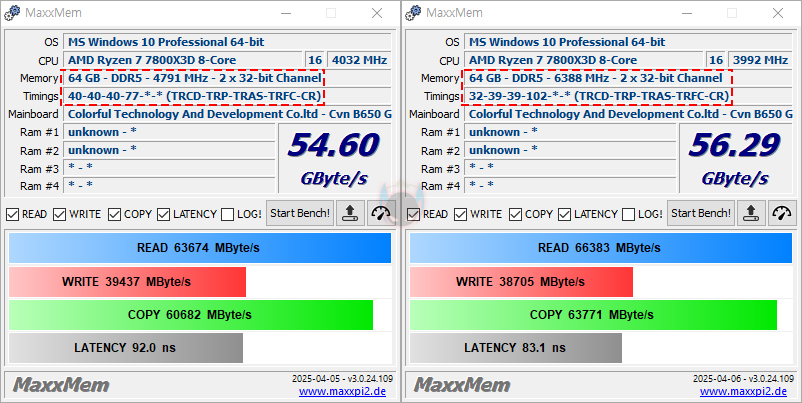
Task: Click the WRITE 38705 MByte/s bar
Action: tap(521, 282)
